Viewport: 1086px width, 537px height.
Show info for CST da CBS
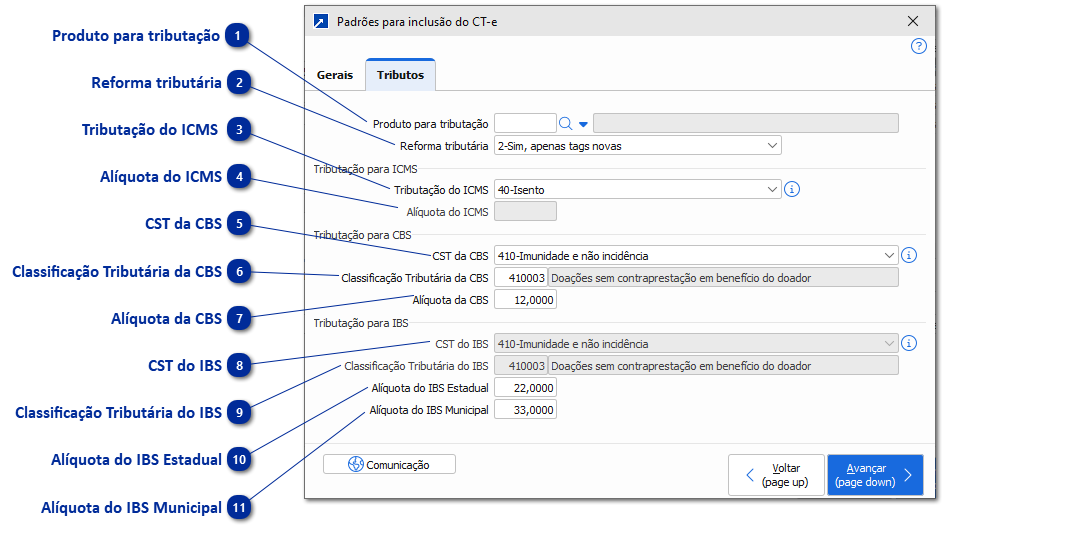click(909, 256)
